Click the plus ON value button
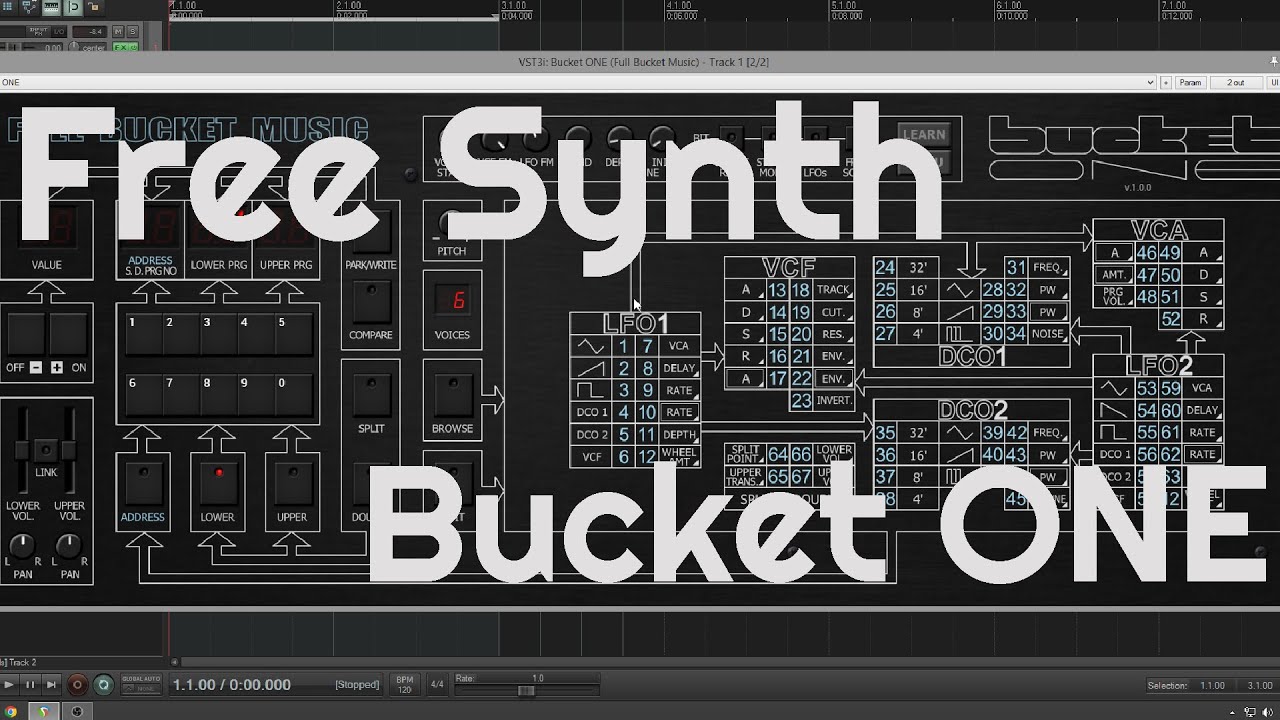The height and width of the screenshot is (720, 1280). [x=67, y=336]
